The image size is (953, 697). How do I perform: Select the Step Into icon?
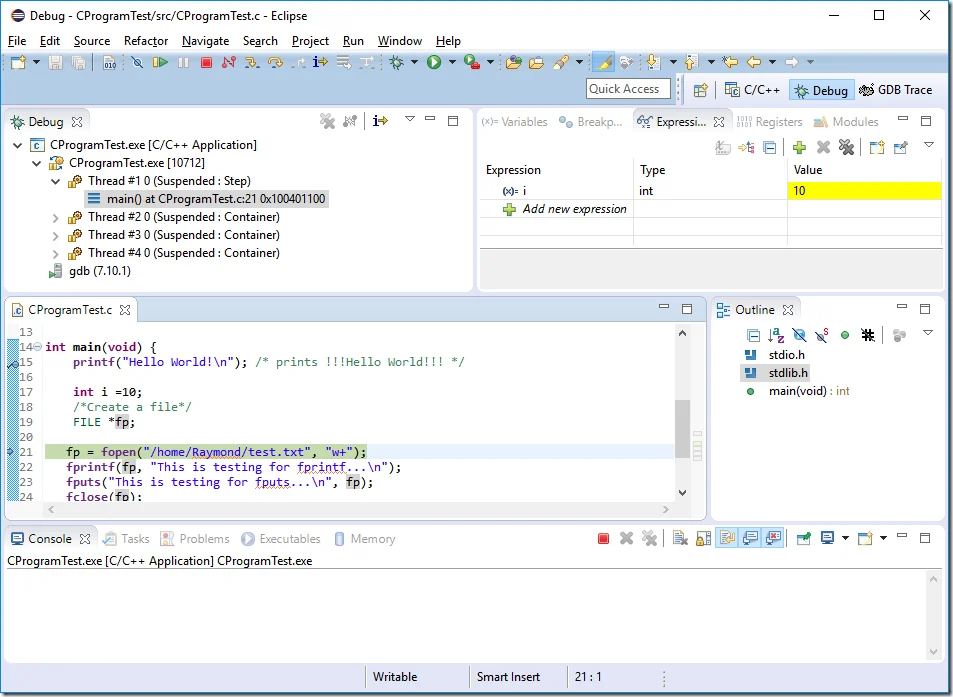pos(253,61)
